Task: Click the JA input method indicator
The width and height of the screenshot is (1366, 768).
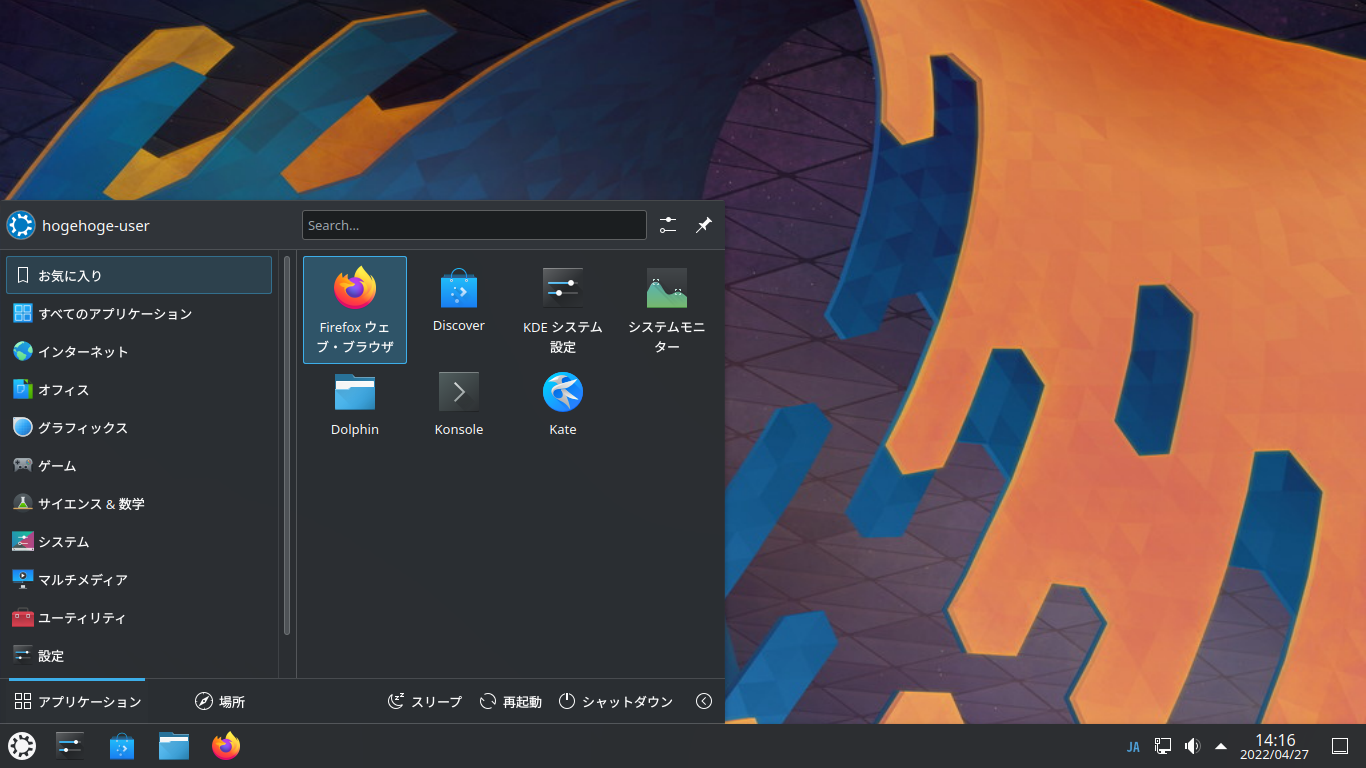Action: (1133, 746)
